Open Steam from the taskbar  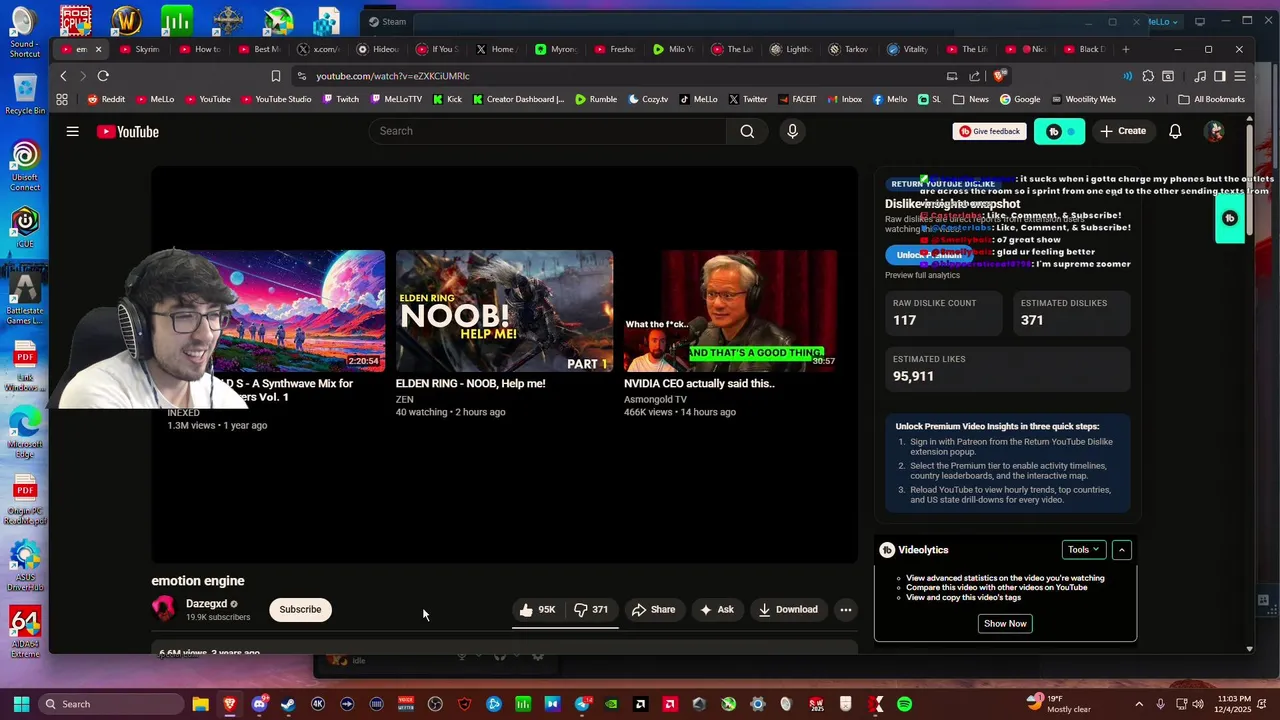click(x=288, y=704)
